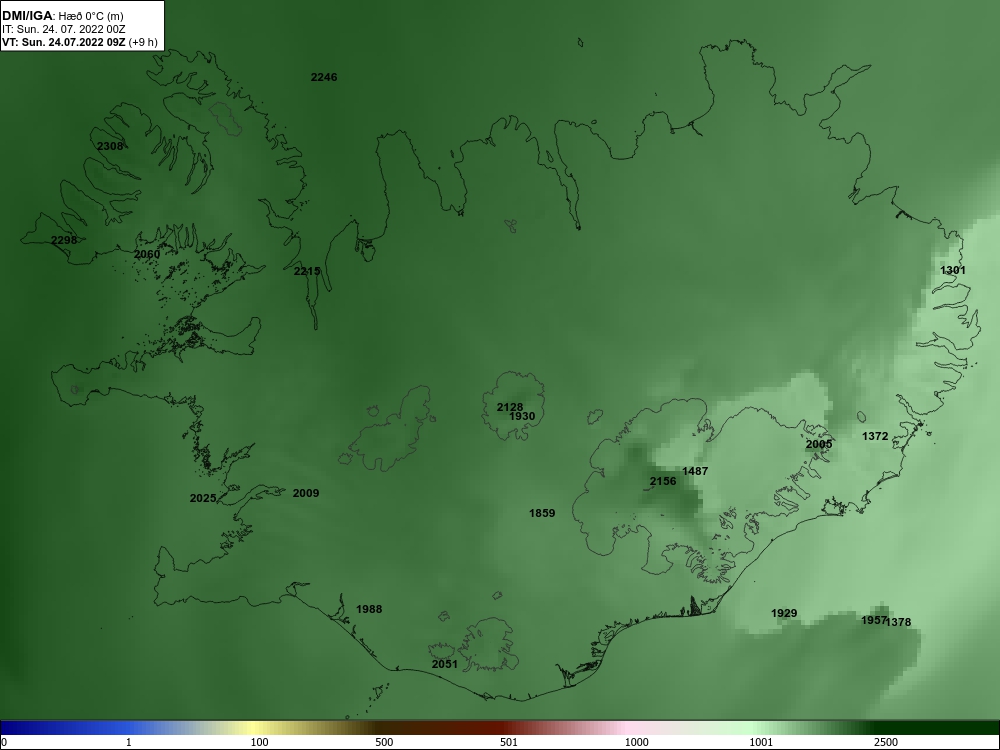This screenshot has height=750, width=1000.
Task: Select the 1988 value label
Action: 369,609
